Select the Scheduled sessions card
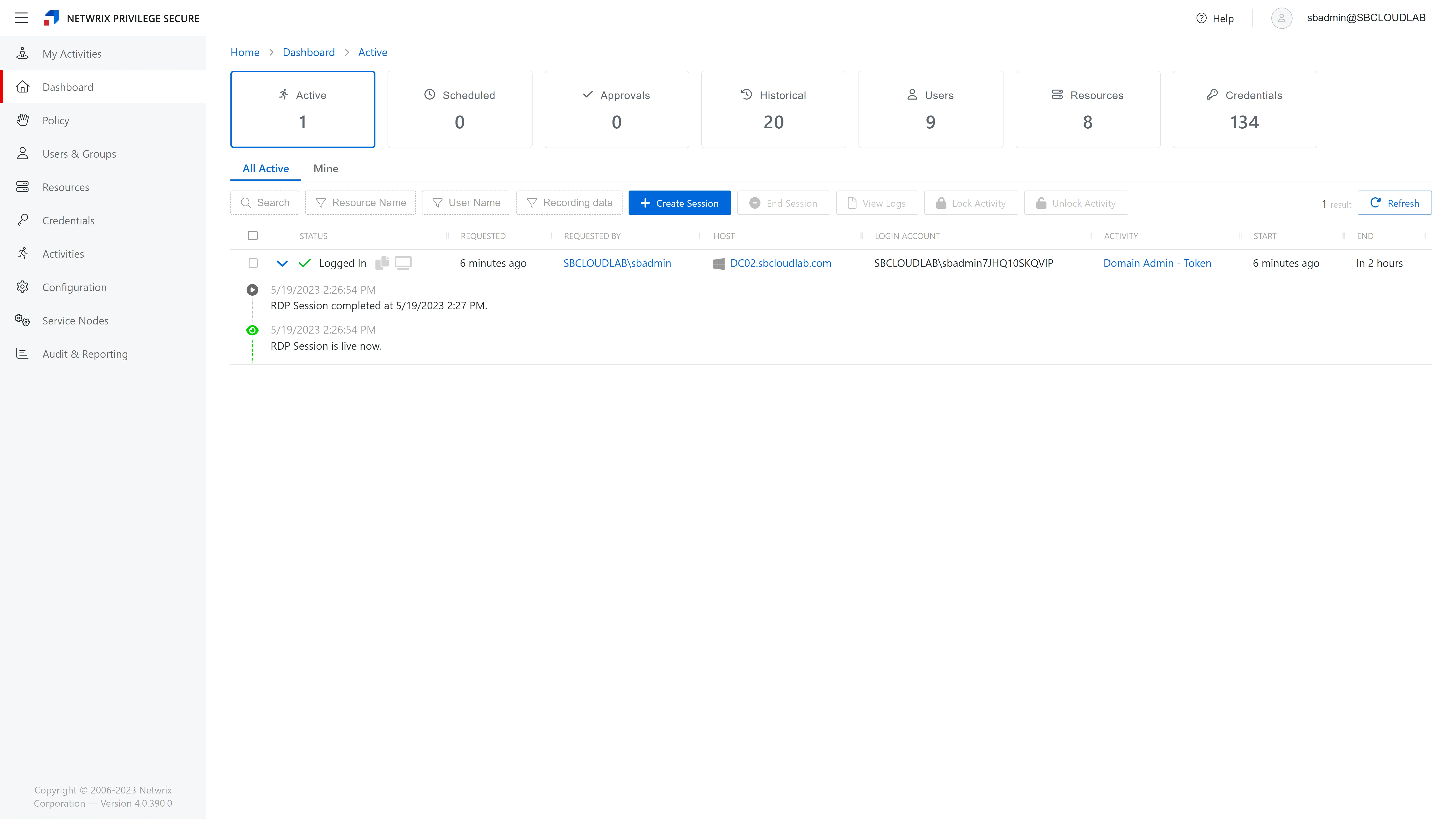This screenshot has height=819, width=1456. tap(460, 109)
